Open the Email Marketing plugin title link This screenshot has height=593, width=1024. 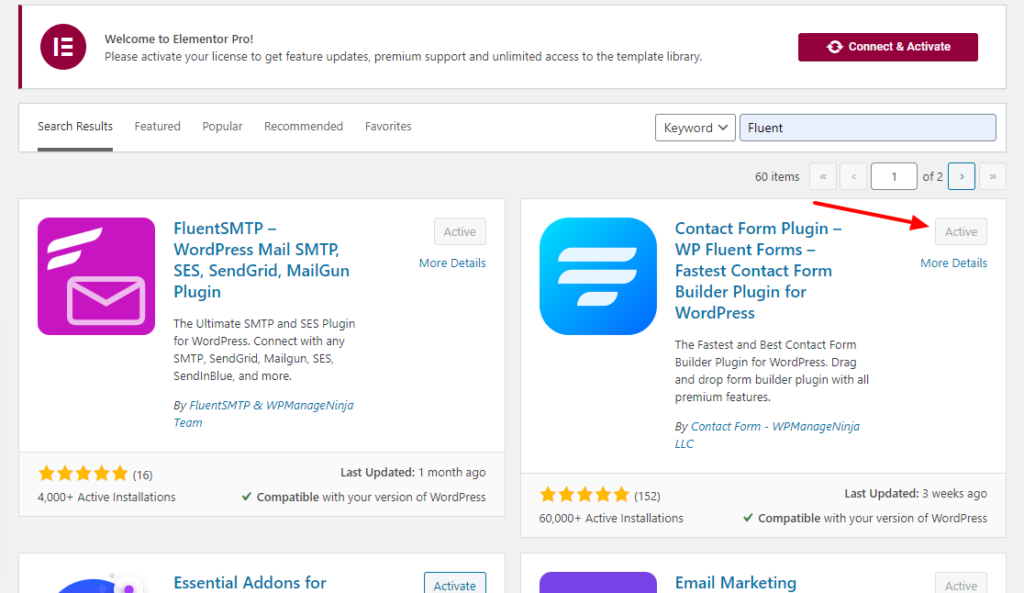[735, 583]
